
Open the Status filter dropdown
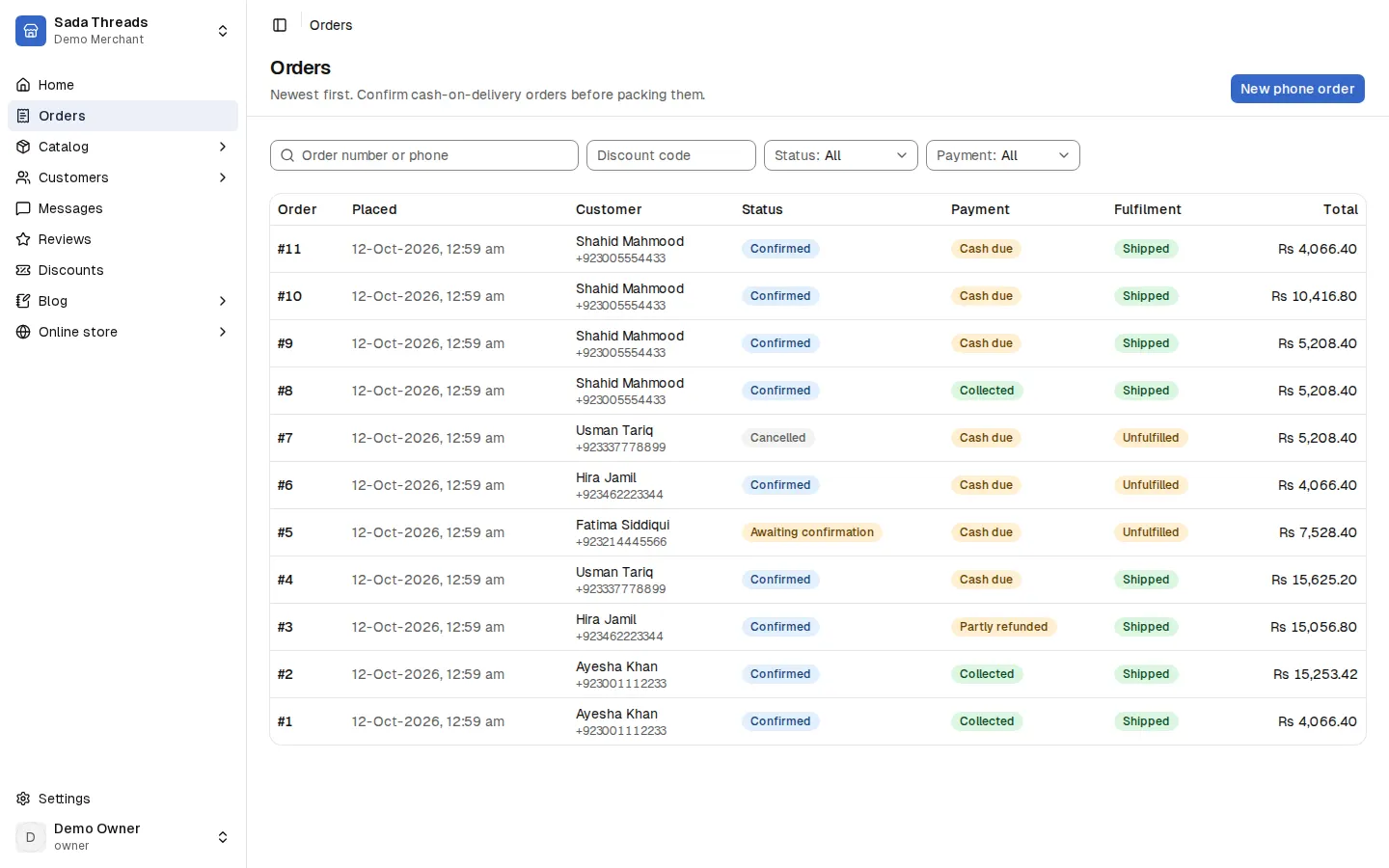(841, 155)
